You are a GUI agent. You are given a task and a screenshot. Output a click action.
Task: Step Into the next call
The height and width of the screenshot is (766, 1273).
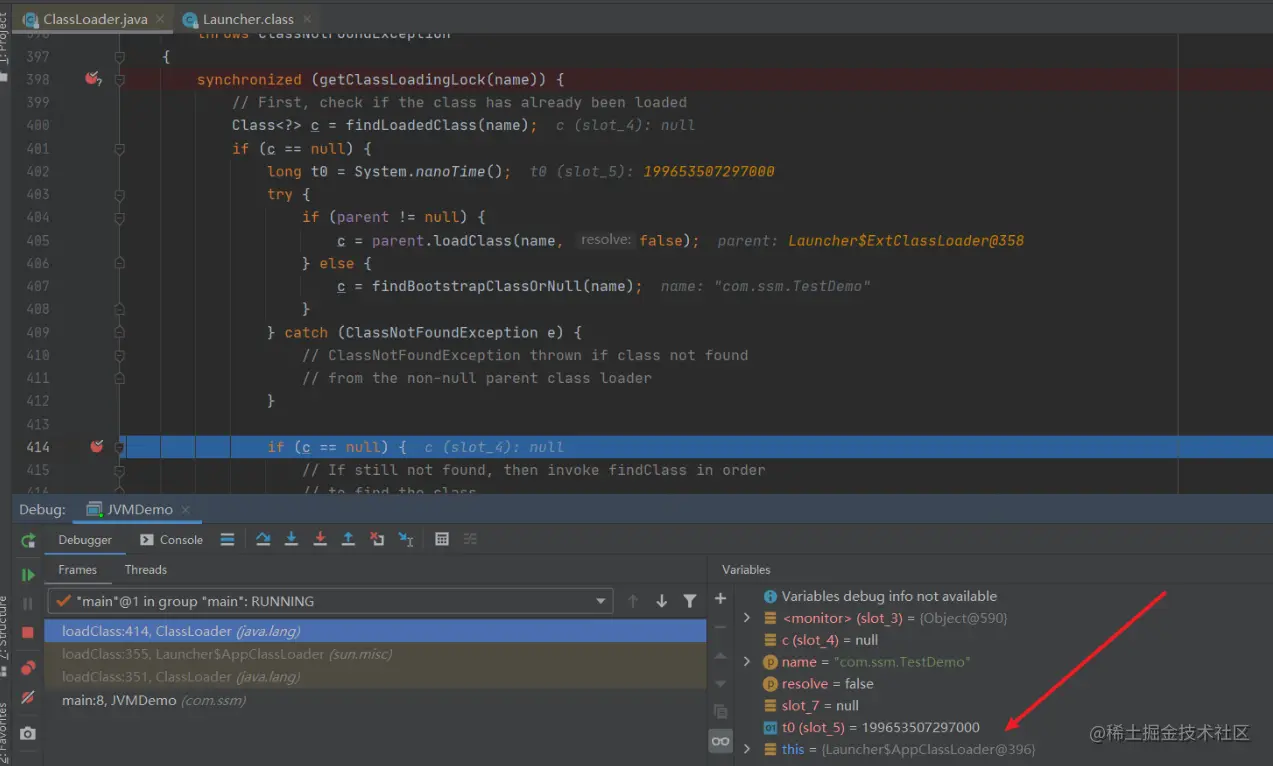(x=291, y=539)
